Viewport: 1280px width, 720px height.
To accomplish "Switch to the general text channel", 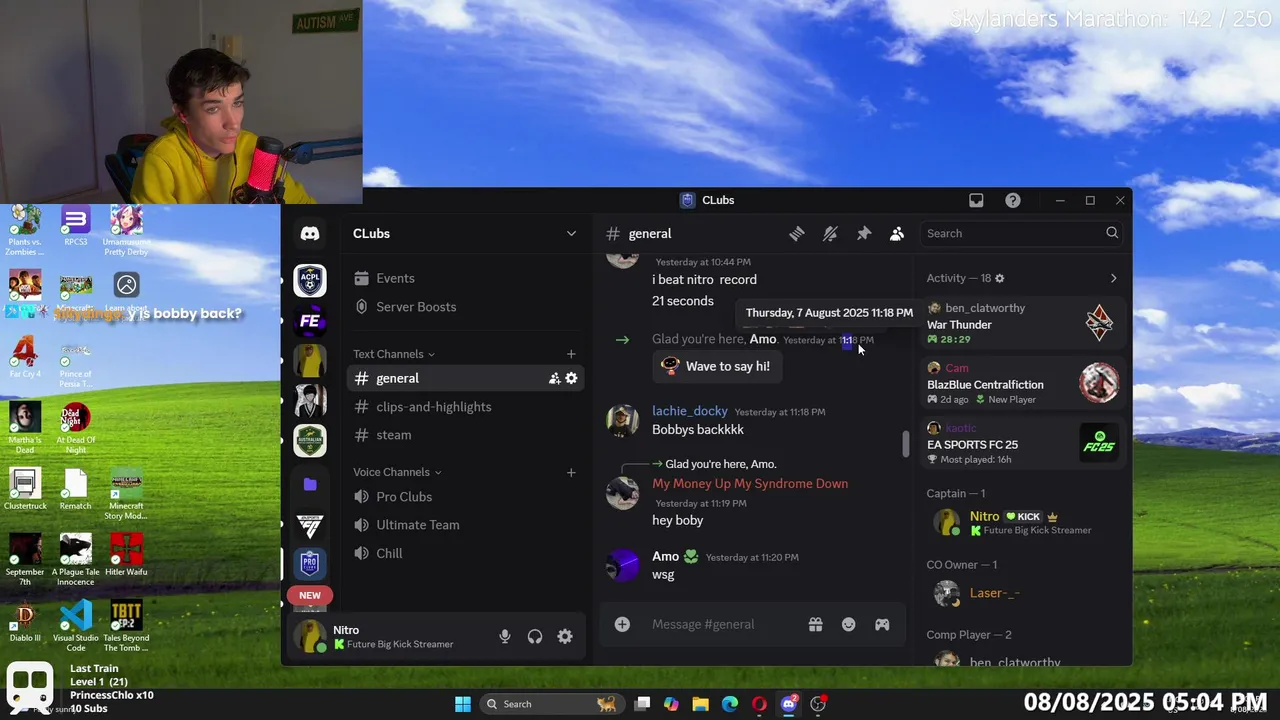I will click(x=464, y=378).
